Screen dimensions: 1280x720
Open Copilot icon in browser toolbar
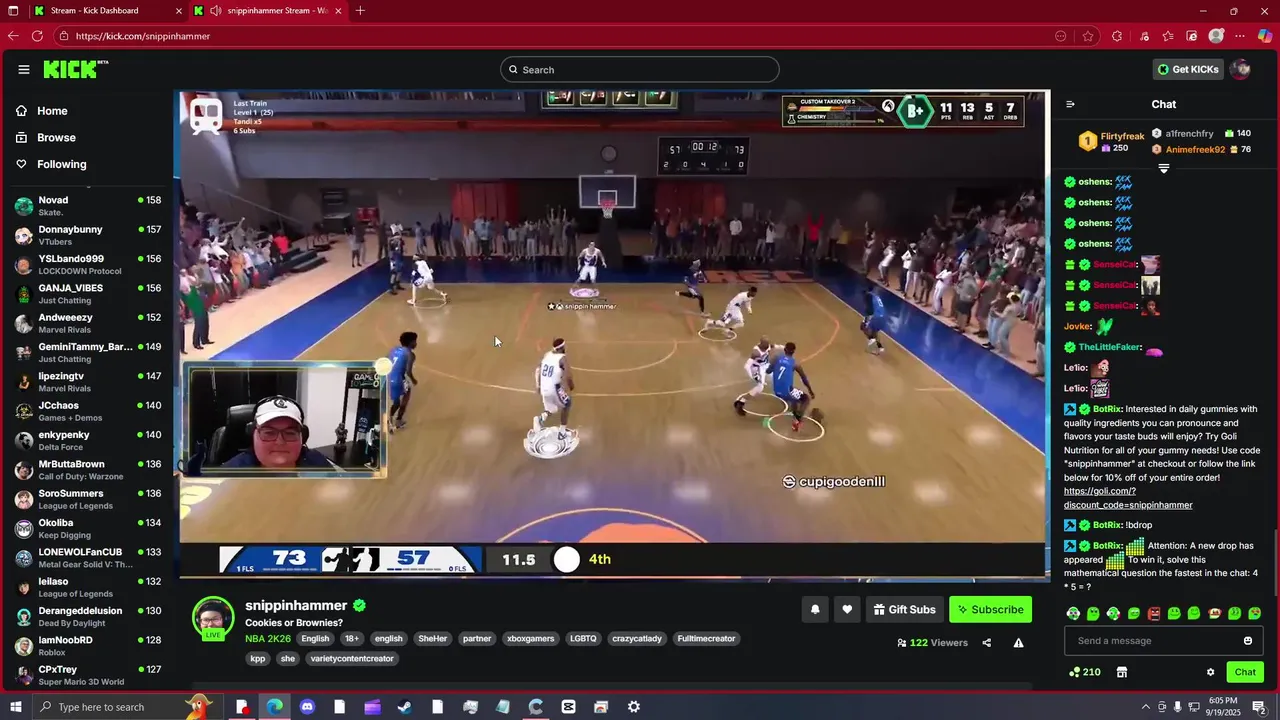1264,36
